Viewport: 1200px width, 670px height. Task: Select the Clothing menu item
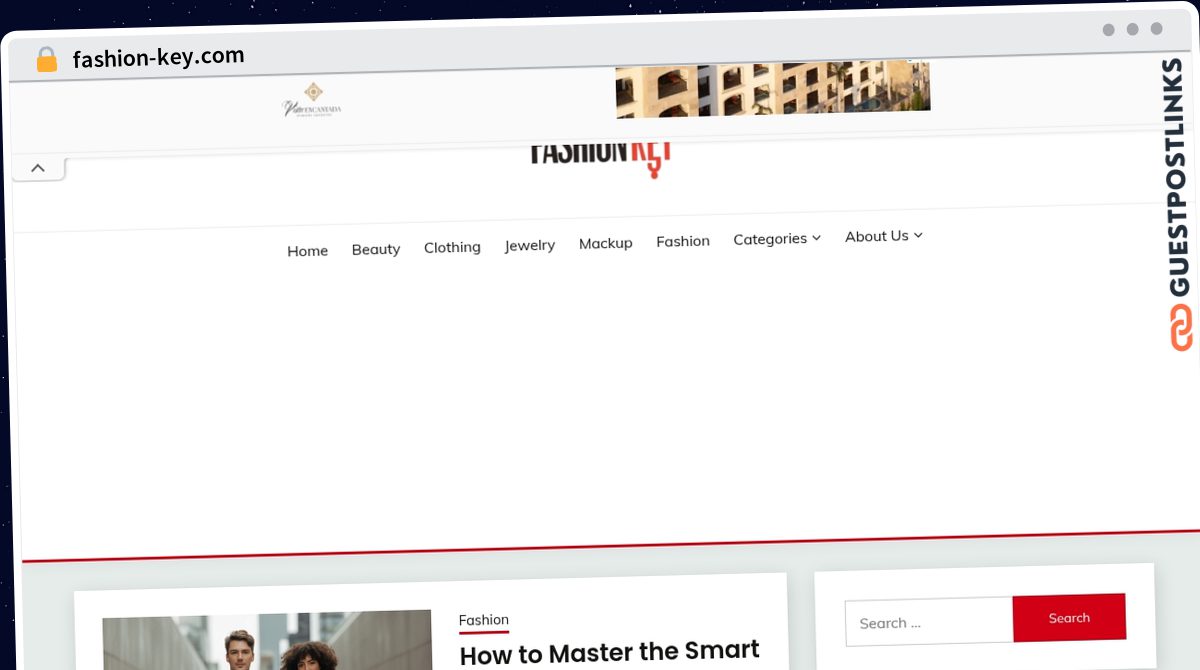452,247
